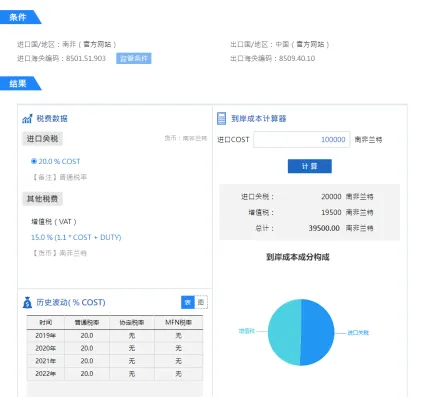
Task: Open official website link for 中国
Action: tap(310, 44)
